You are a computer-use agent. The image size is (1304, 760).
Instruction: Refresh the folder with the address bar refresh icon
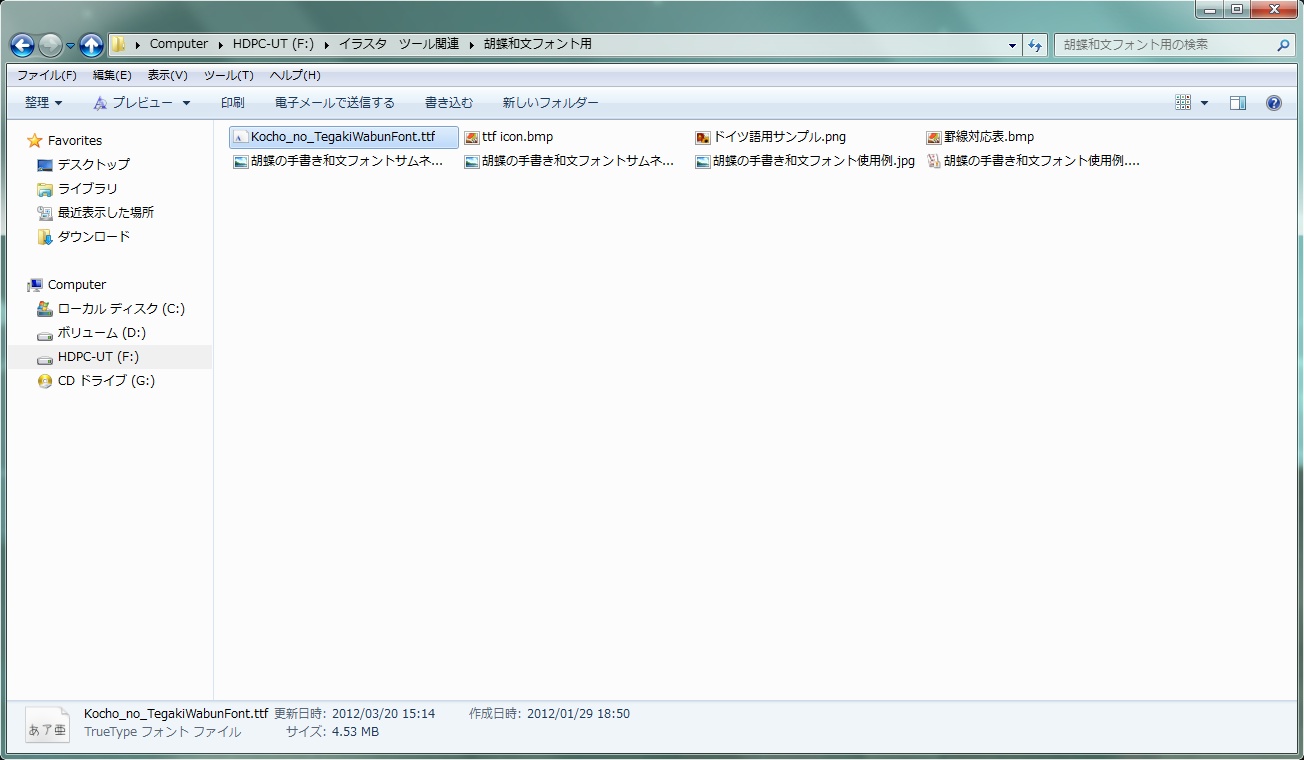(x=1035, y=45)
